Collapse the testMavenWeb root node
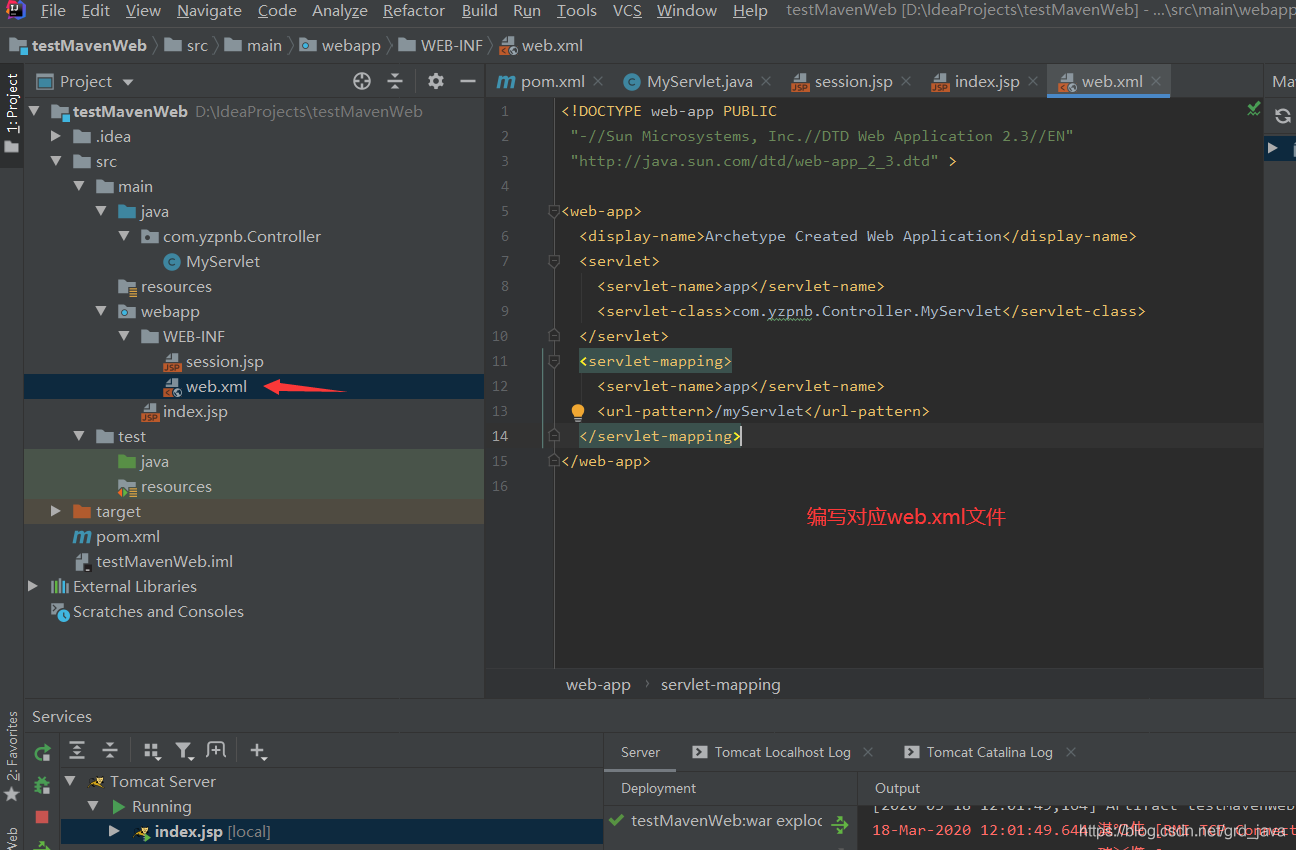Image resolution: width=1296 pixels, height=850 pixels. [35, 111]
